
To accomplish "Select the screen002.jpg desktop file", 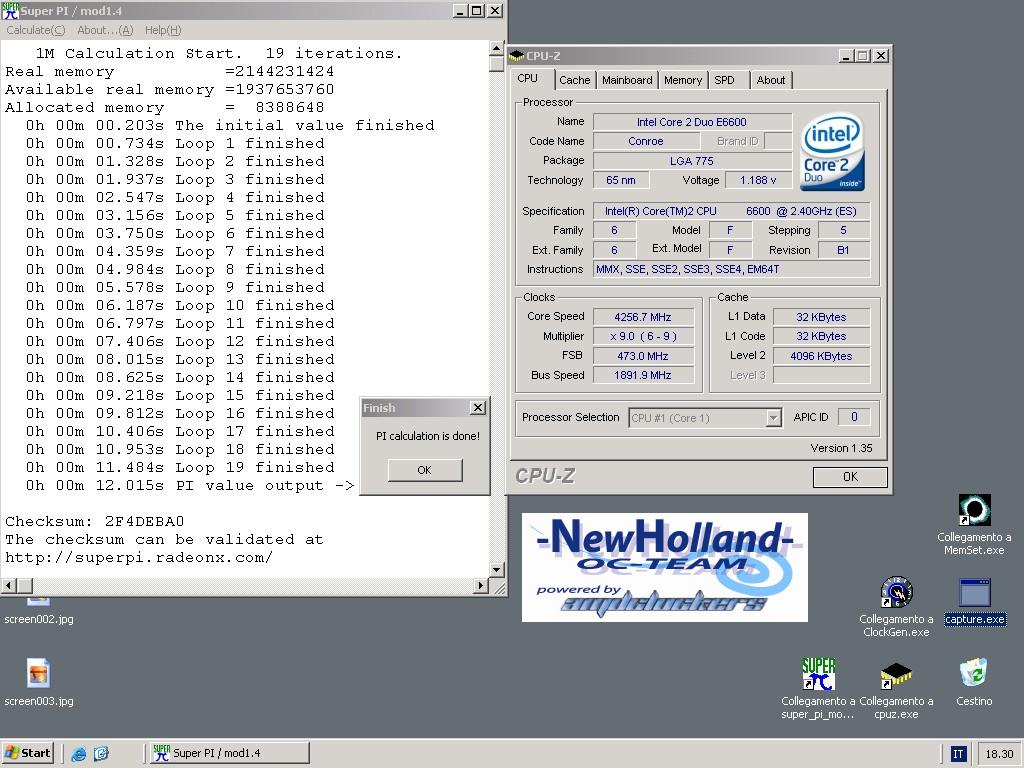I will click(39, 618).
